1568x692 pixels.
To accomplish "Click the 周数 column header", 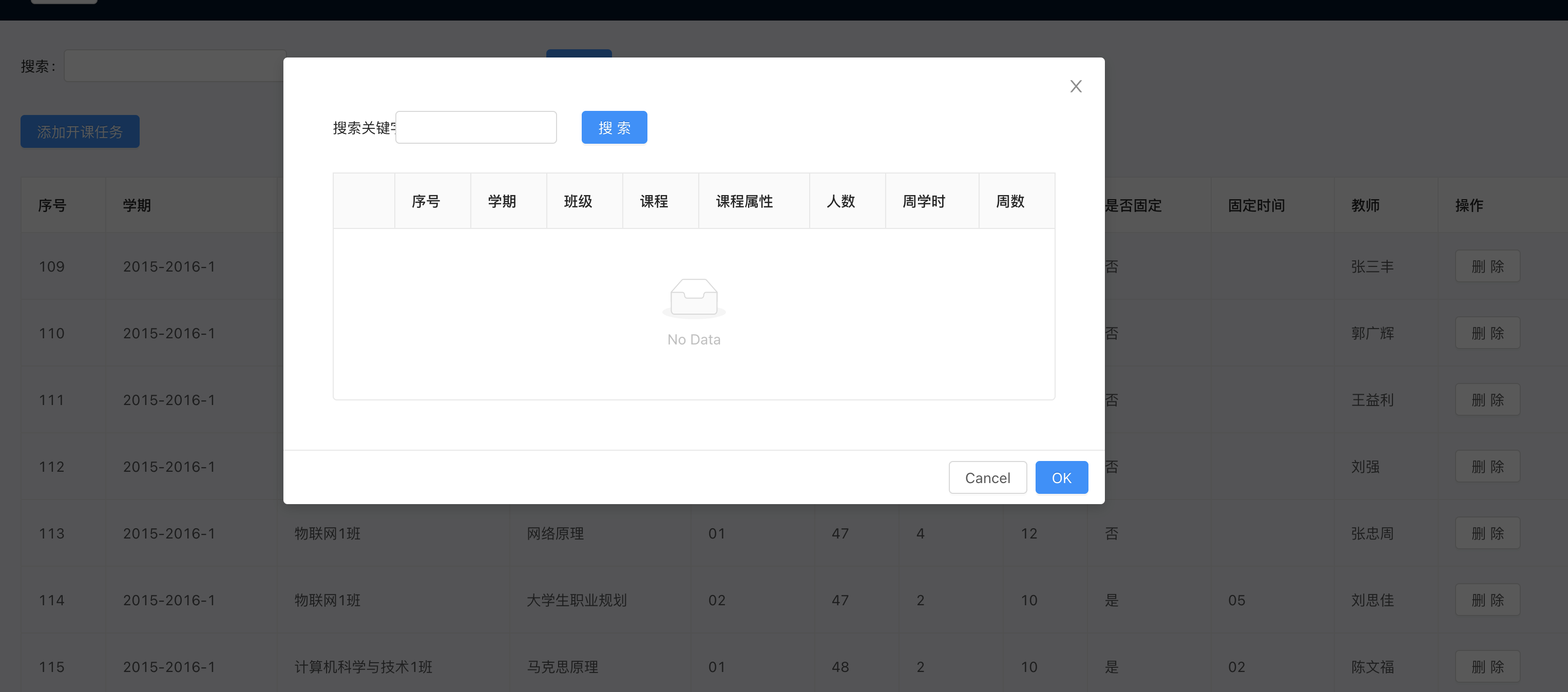I will pyautogui.click(x=1010, y=201).
